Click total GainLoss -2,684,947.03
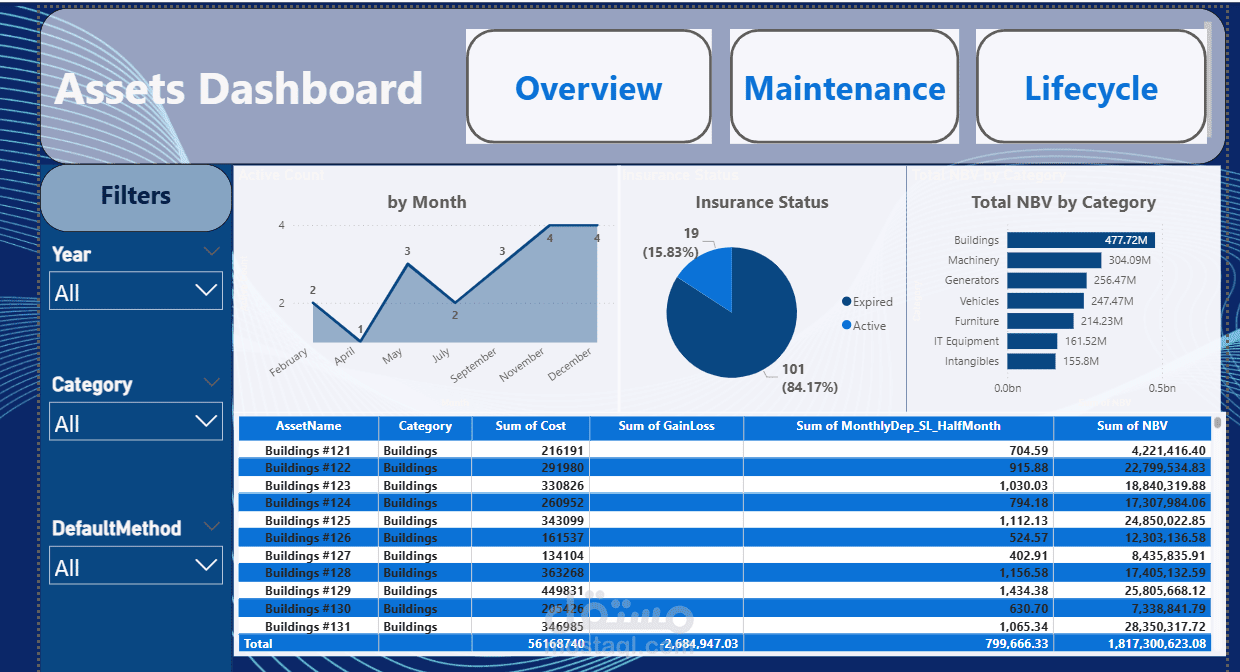Viewport: 1240px width, 672px height. (x=700, y=644)
